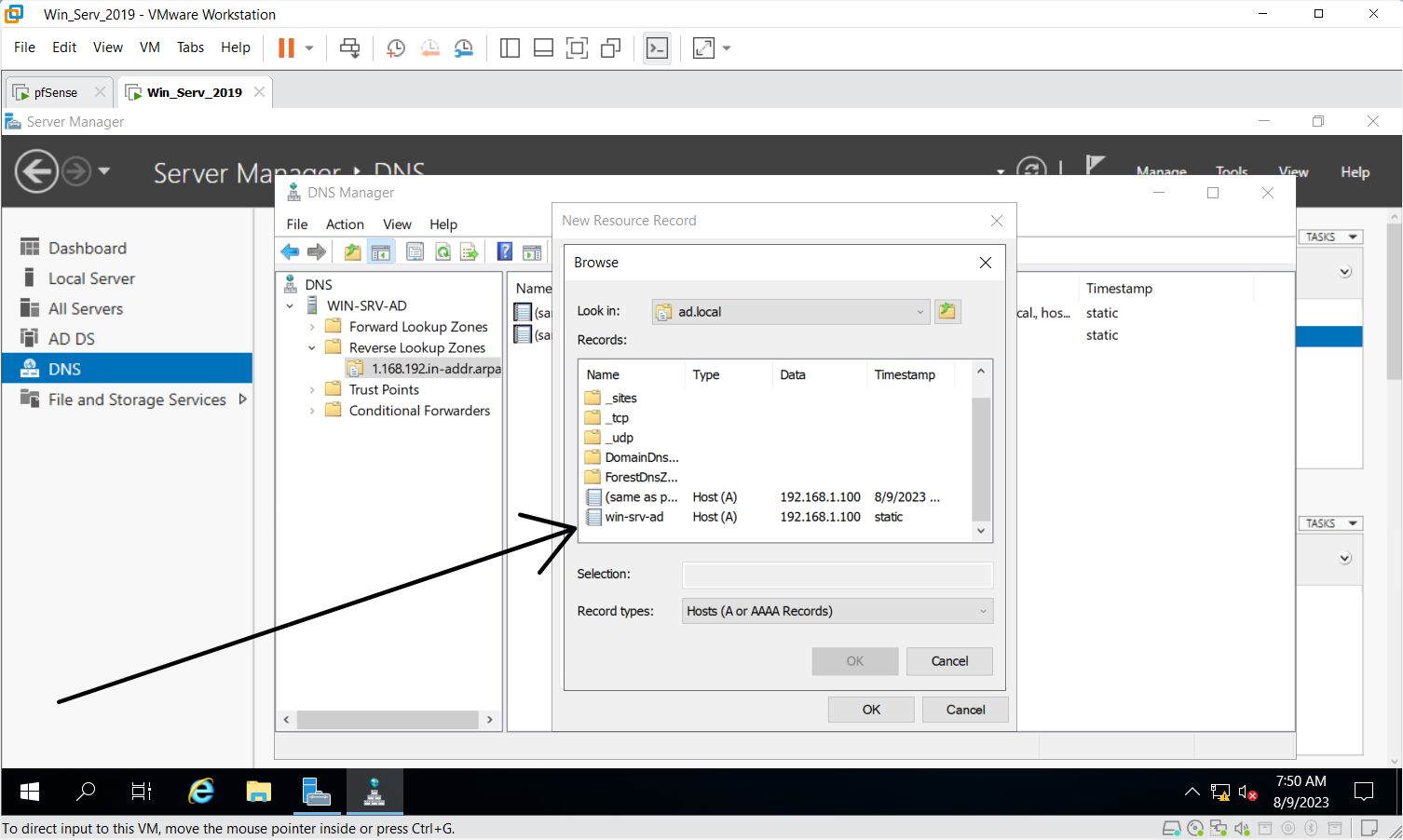Select the DomainDns... folder record
This screenshot has width=1403, height=840.
[642, 457]
